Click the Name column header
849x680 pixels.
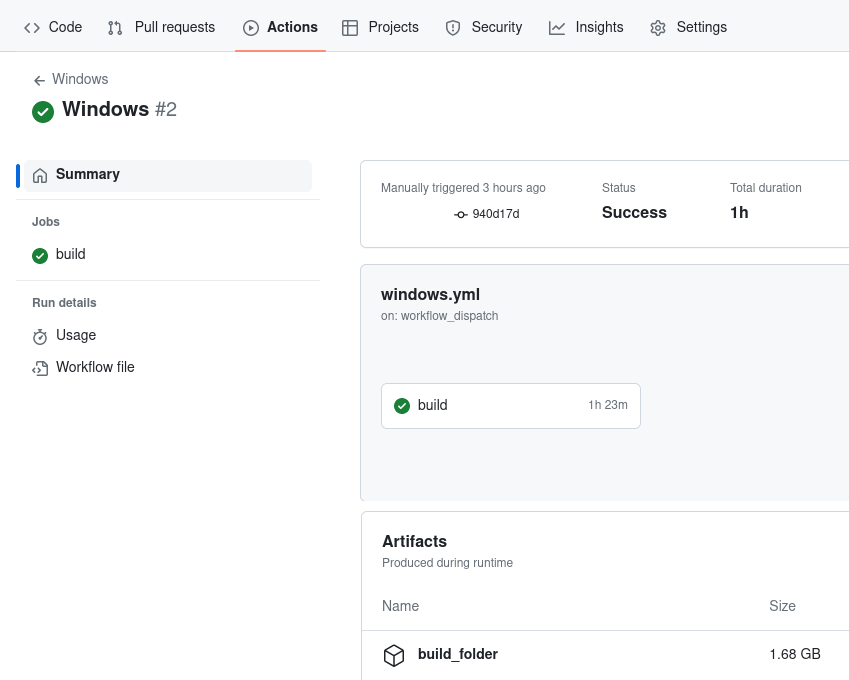400,606
